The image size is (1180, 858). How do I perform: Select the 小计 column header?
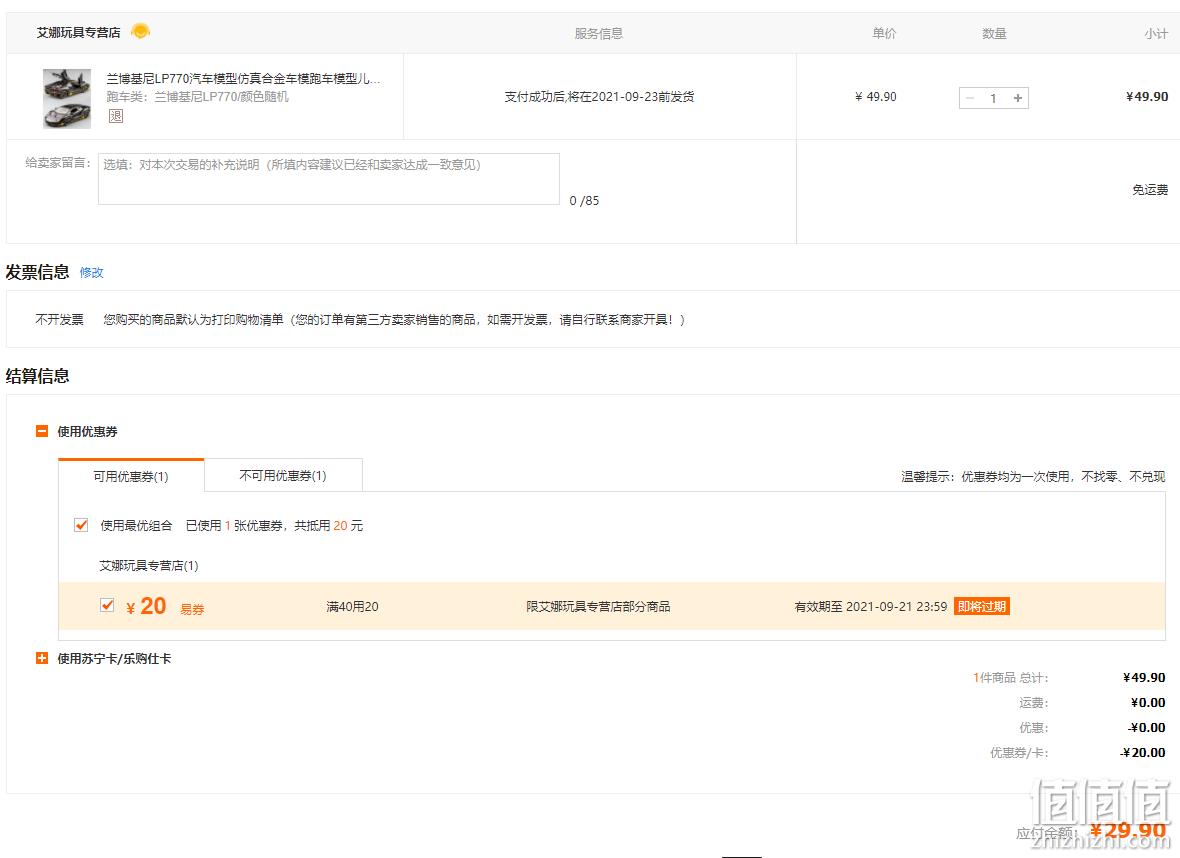pyautogui.click(x=1156, y=33)
